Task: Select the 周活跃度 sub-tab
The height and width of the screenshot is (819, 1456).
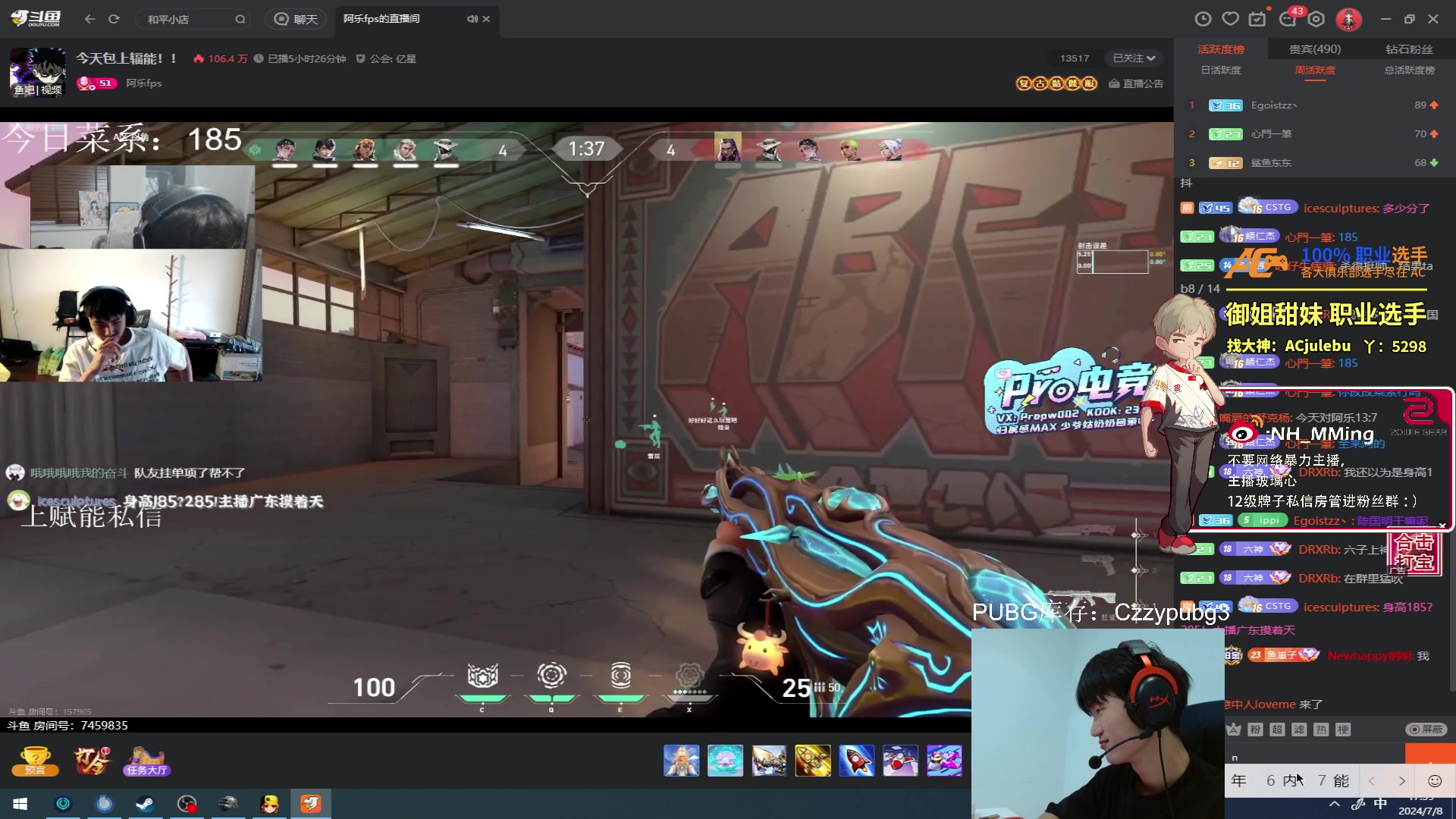Action: pos(1315,70)
